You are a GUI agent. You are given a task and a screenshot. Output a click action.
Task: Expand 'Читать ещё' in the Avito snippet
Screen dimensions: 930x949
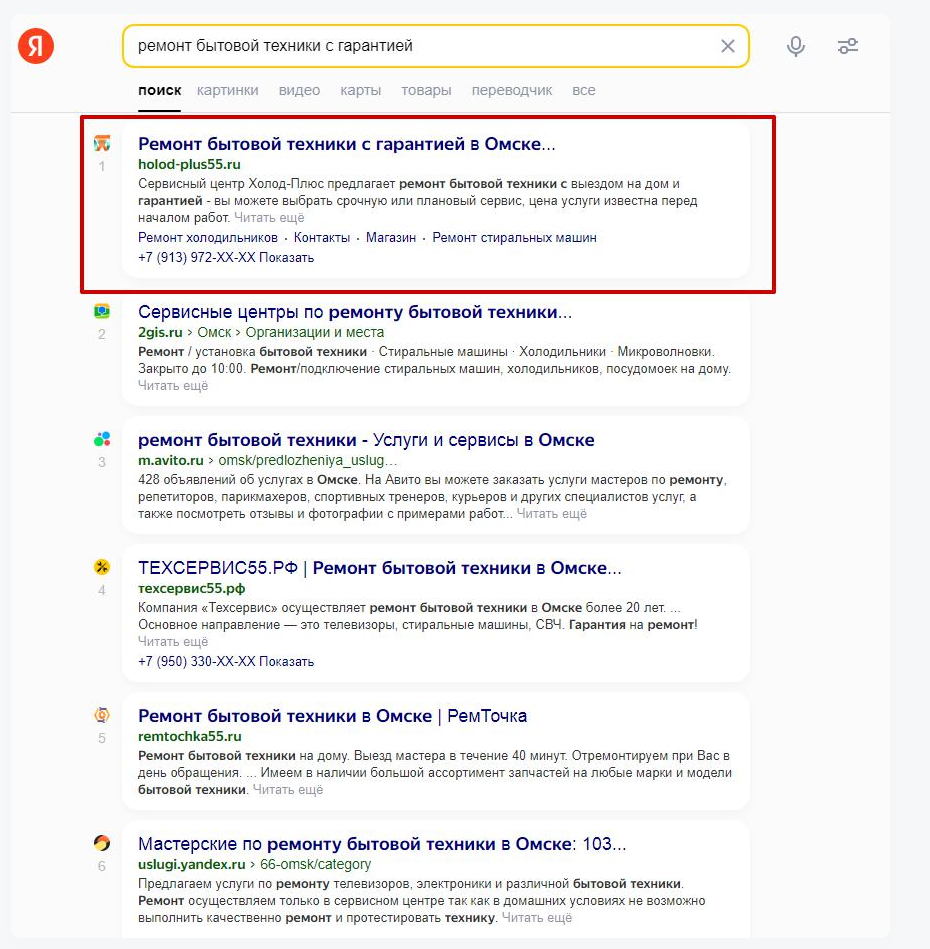click(x=552, y=514)
